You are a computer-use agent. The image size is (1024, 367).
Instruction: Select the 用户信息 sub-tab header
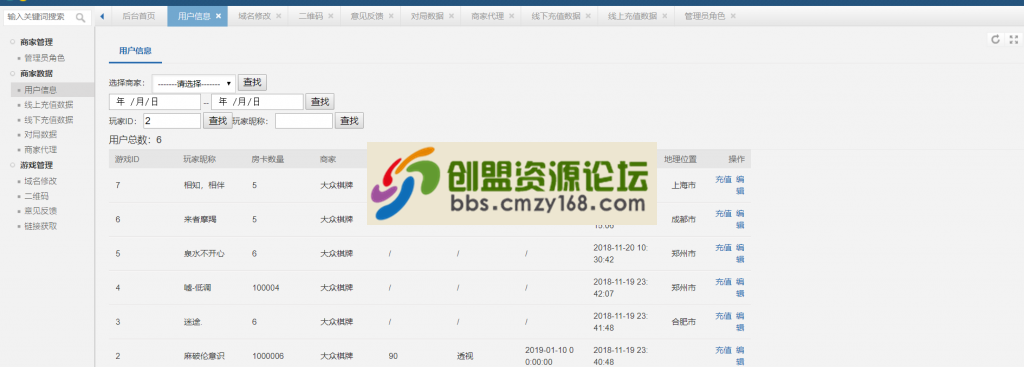[135, 50]
